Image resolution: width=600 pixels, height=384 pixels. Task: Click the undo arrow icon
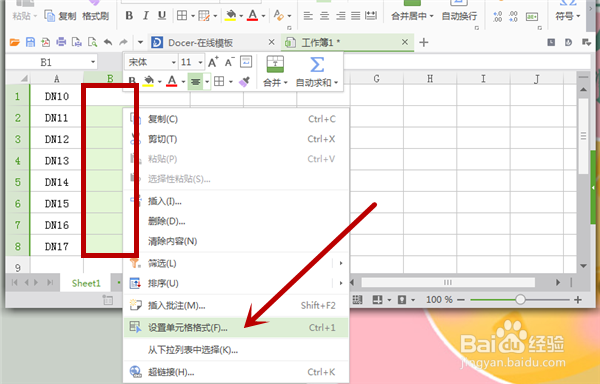click(x=108, y=42)
